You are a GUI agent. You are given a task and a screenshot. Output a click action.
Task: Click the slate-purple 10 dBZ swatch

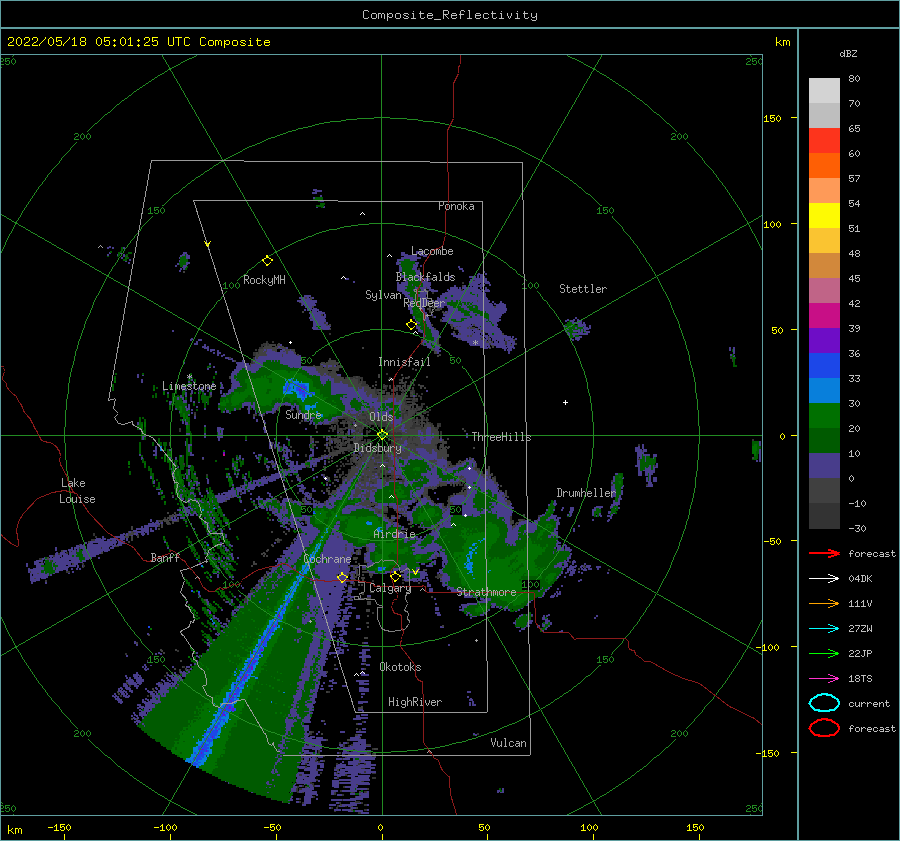coord(824,466)
